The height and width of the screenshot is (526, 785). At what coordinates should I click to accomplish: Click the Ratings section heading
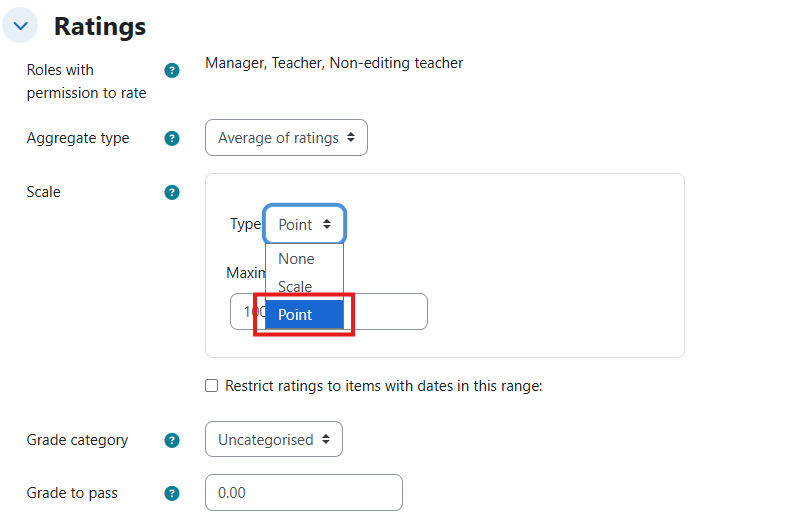[x=100, y=26]
